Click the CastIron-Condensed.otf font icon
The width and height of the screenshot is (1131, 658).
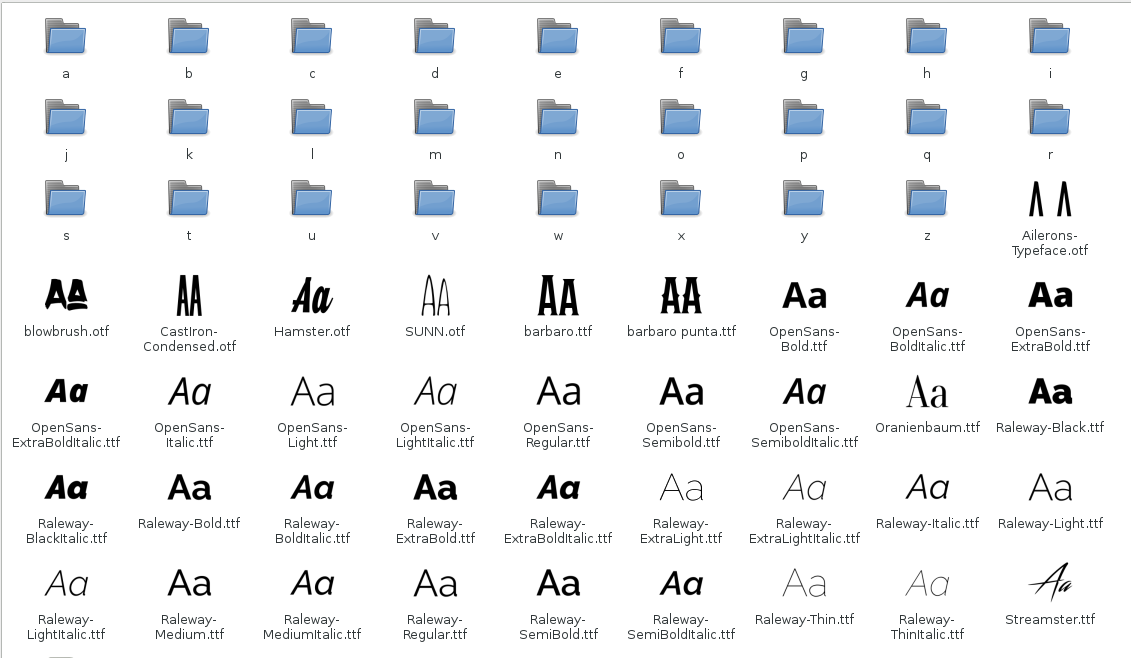pyautogui.click(x=189, y=295)
